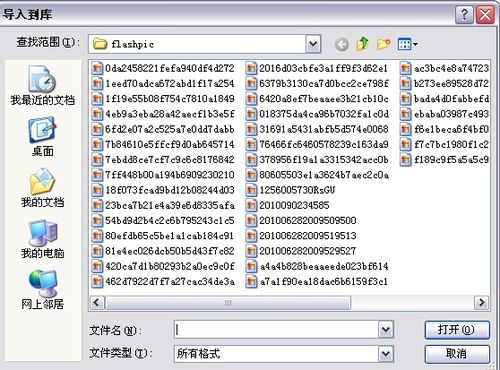Click the help question mark button
The height and width of the screenshot is (370, 500).
(464, 15)
